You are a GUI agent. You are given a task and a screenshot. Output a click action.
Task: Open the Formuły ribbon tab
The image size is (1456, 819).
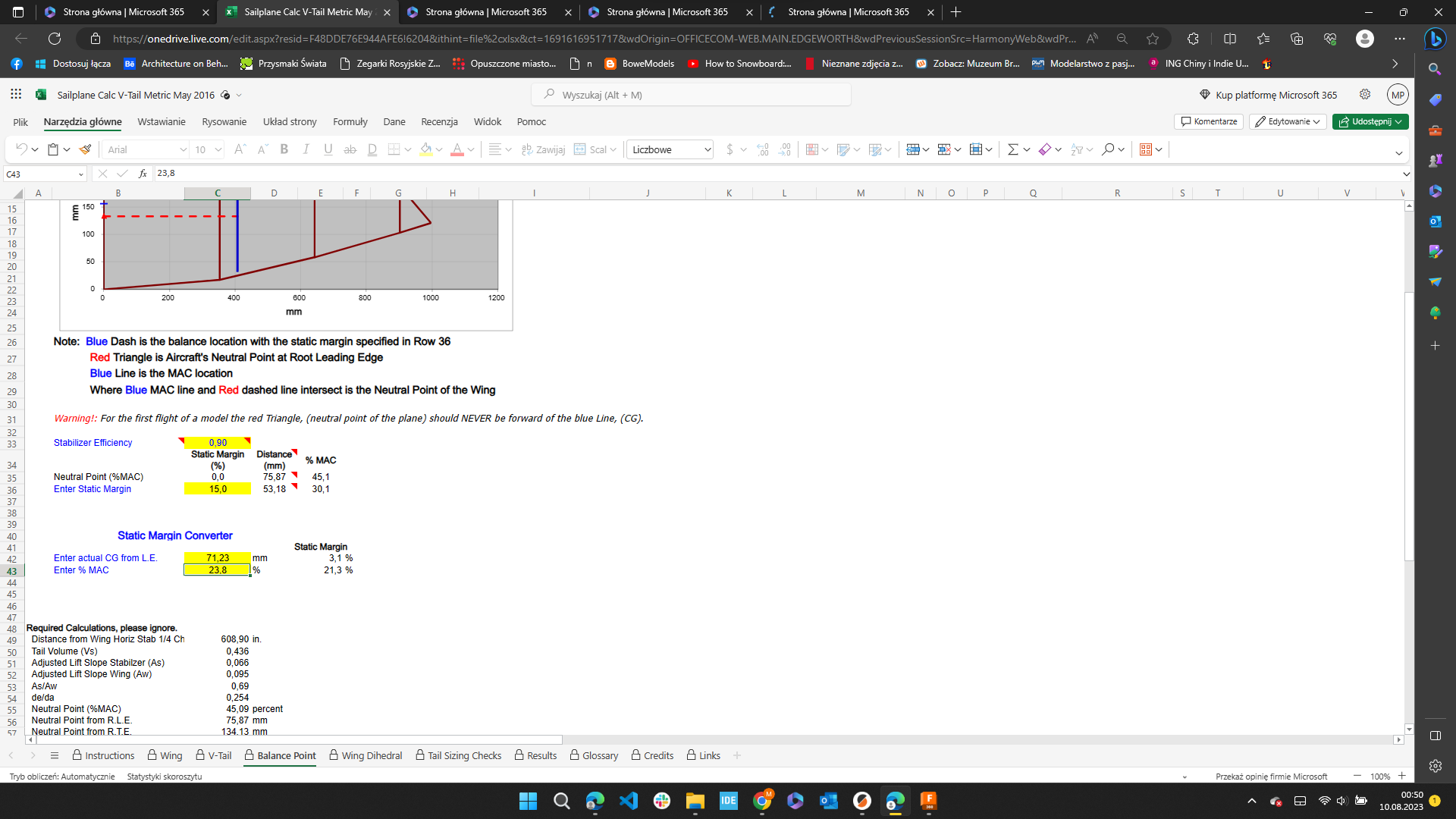(x=350, y=121)
